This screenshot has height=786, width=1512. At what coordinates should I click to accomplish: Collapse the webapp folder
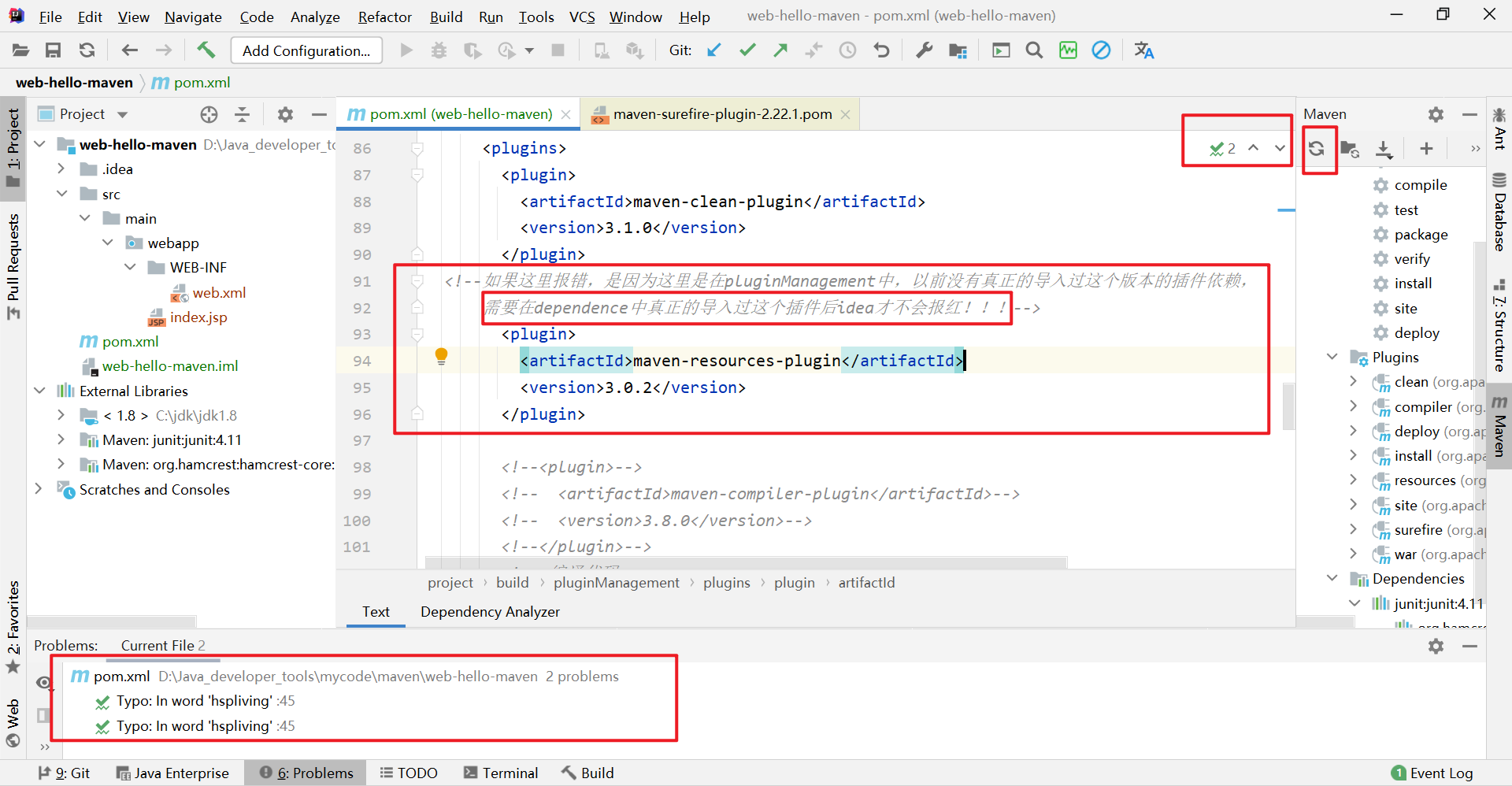pyautogui.click(x=107, y=243)
